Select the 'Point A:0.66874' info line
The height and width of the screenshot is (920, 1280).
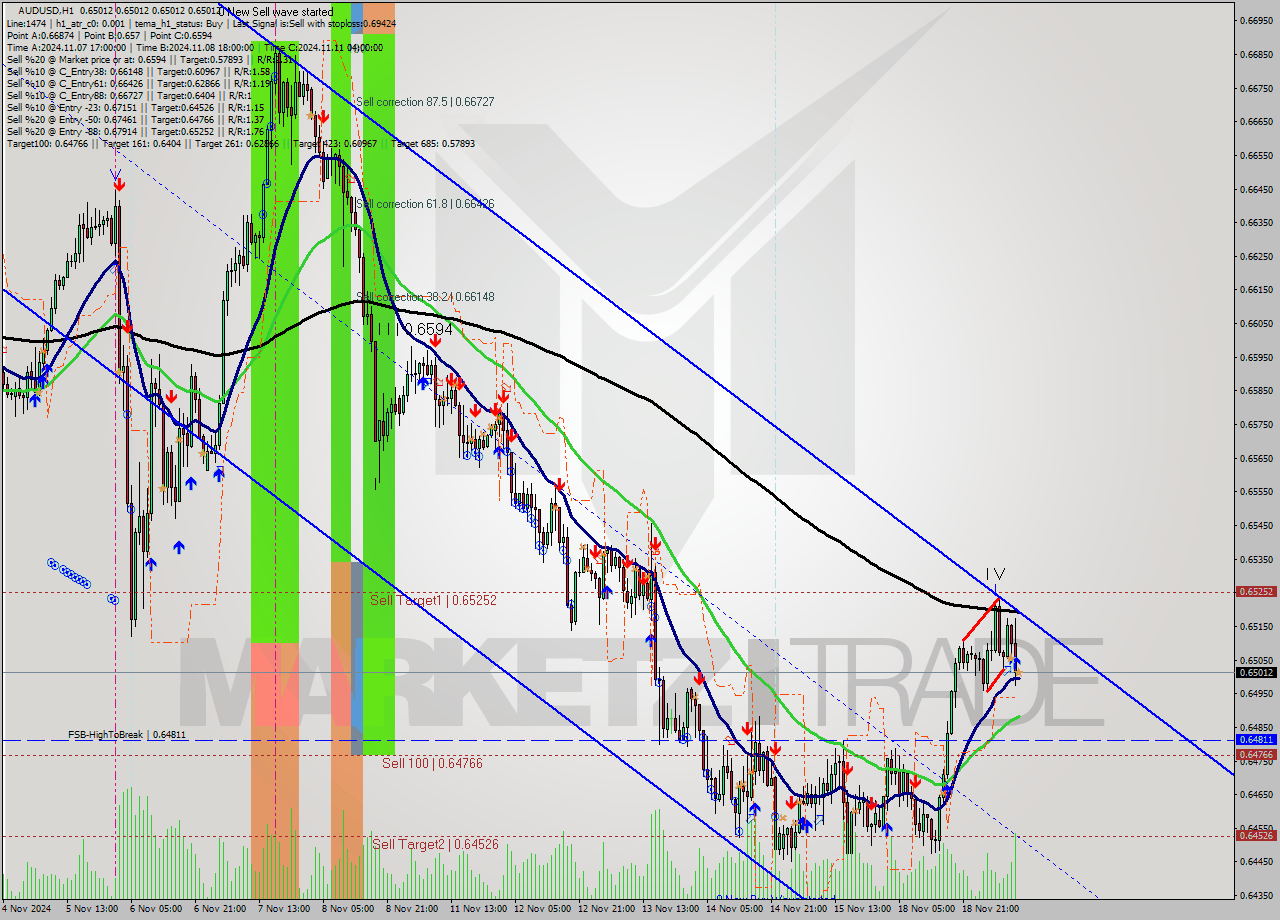110,35
